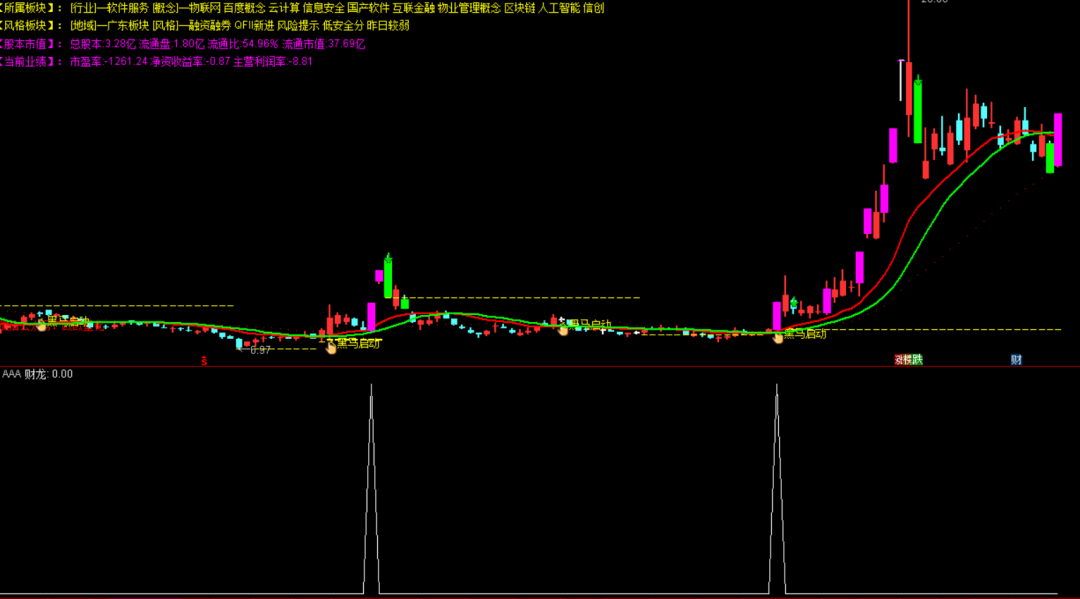Click the 信息安全 concept tag

[324, 8]
